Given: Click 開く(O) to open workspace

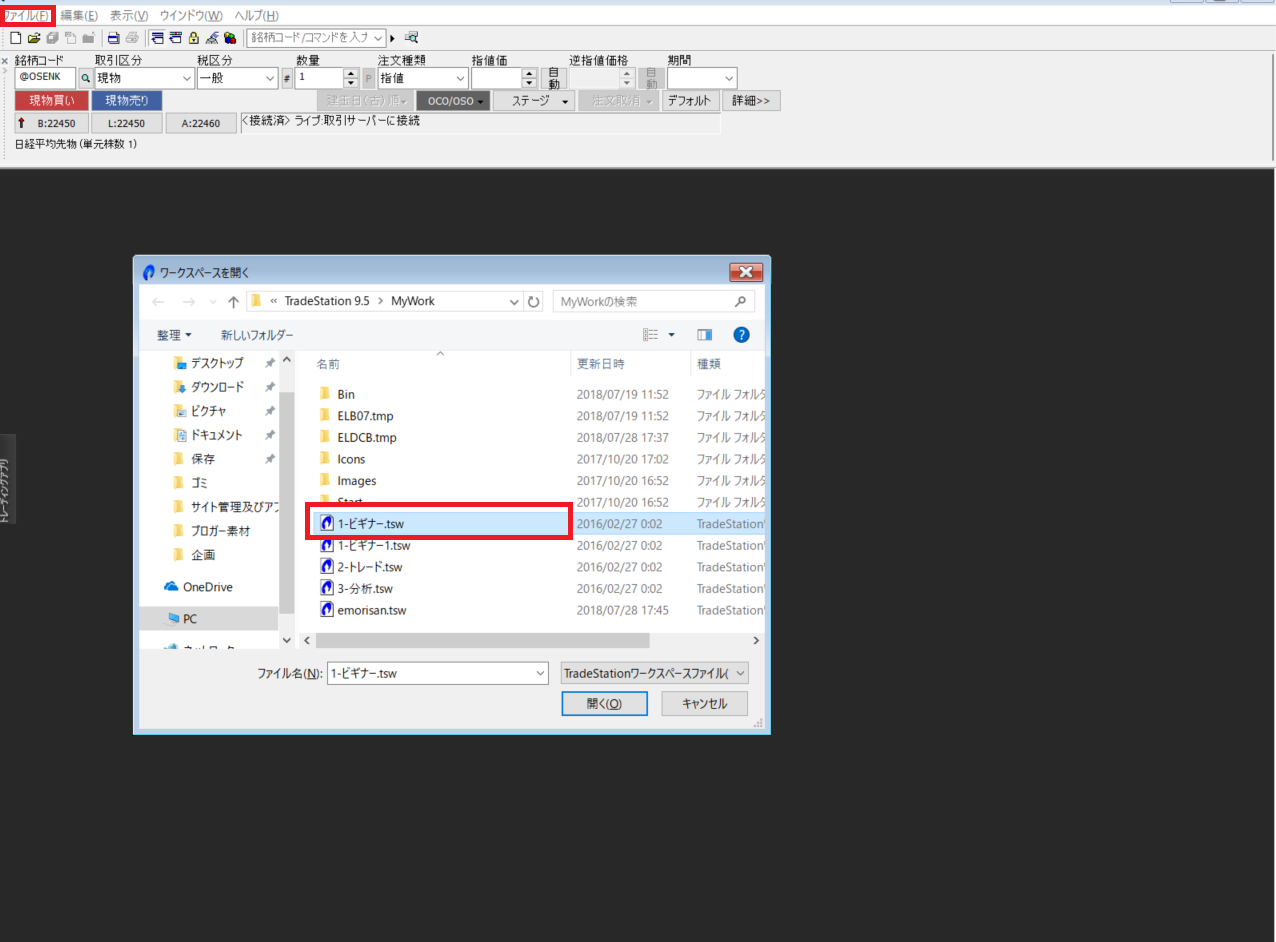Looking at the screenshot, I should pos(605,704).
